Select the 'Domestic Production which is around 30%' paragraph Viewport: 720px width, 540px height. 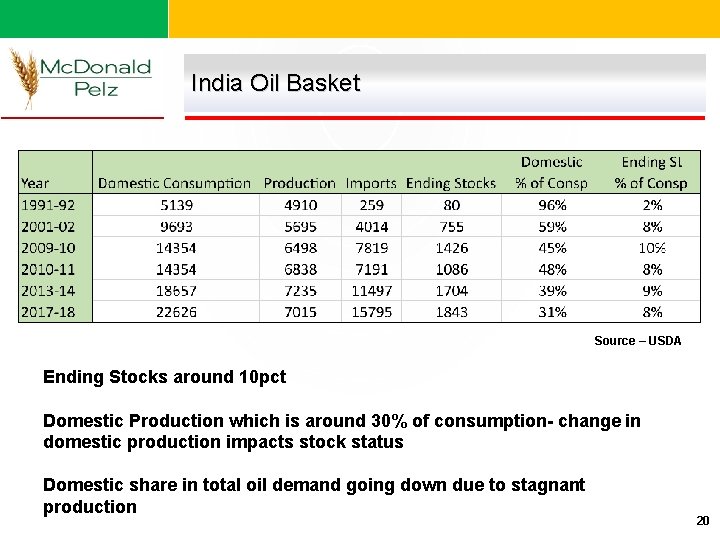tap(342, 431)
